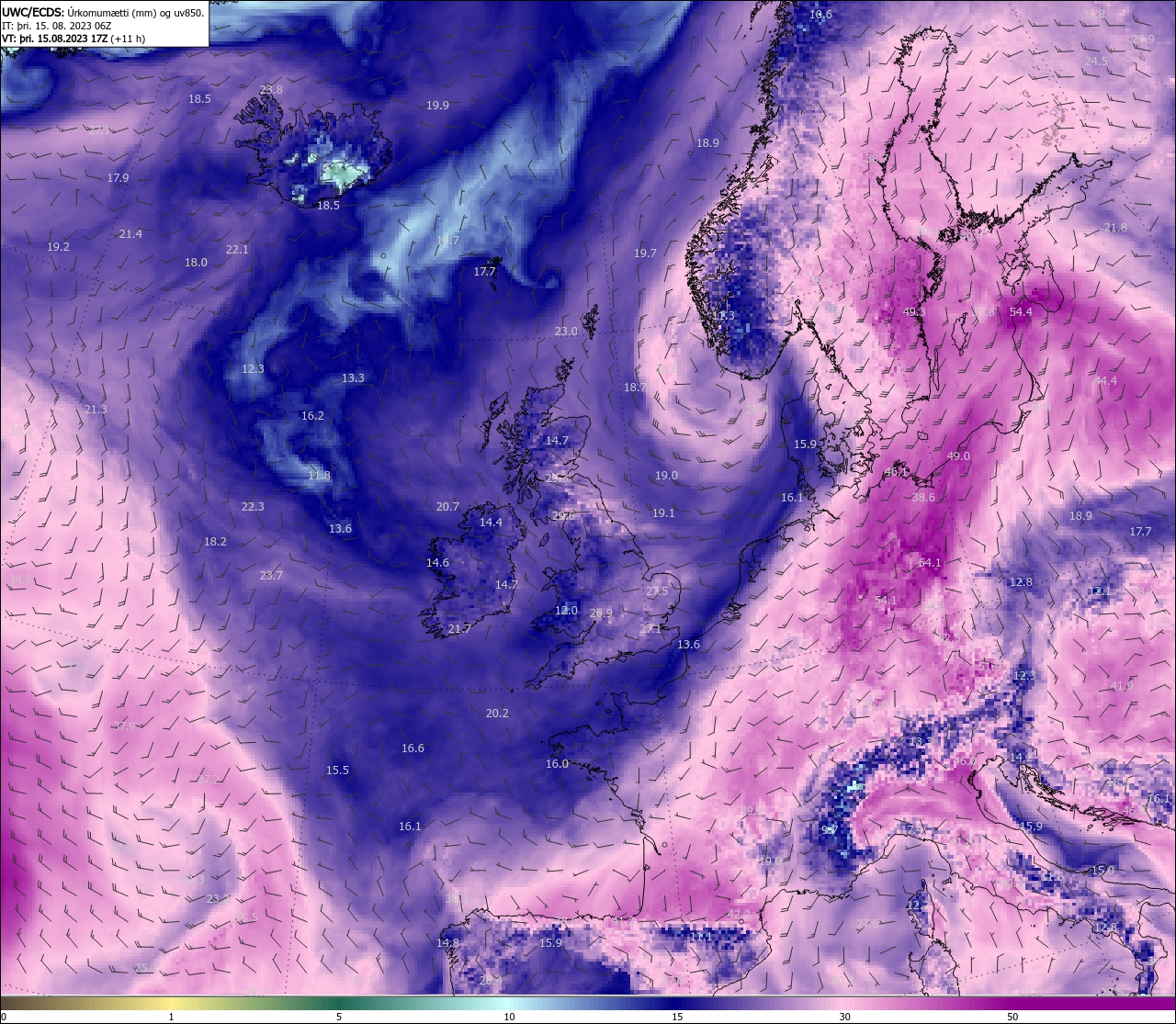1176x1024 pixels.
Task: Click the 15.0 value label
Action: pos(1102,871)
